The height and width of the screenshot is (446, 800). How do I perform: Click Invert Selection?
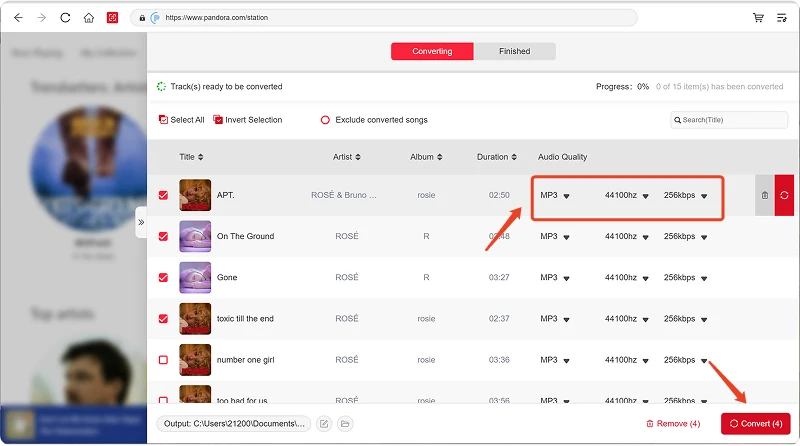248,120
